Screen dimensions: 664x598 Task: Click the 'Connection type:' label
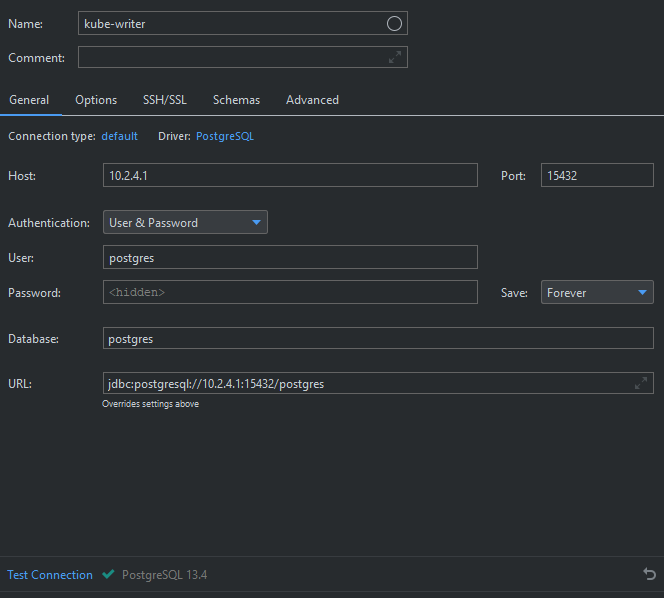coord(52,136)
